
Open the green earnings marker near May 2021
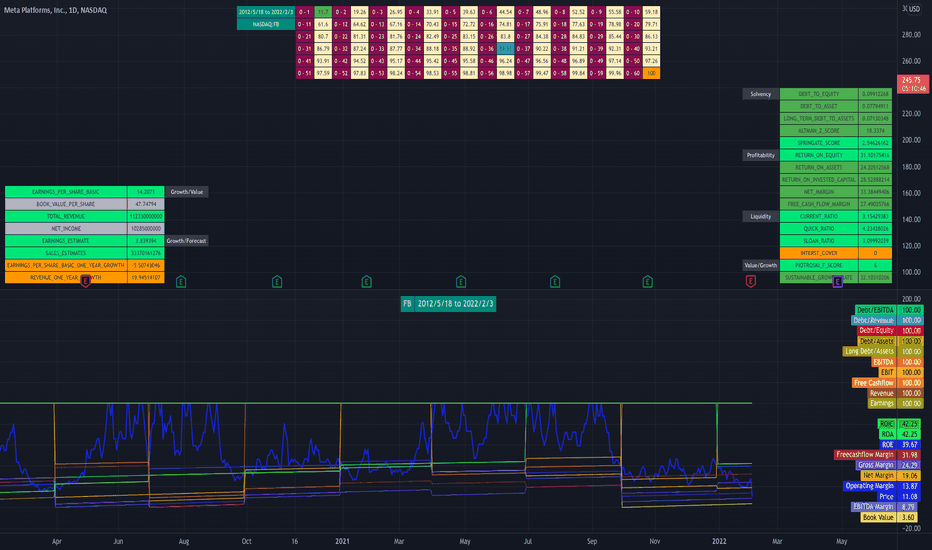point(461,282)
